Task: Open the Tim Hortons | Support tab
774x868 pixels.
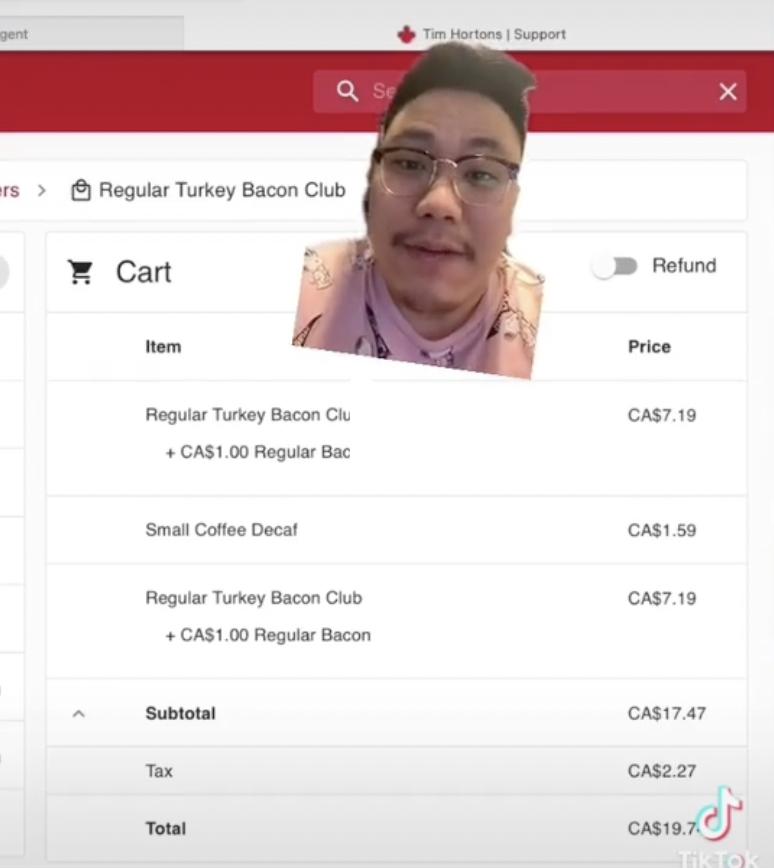Action: tap(482, 34)
